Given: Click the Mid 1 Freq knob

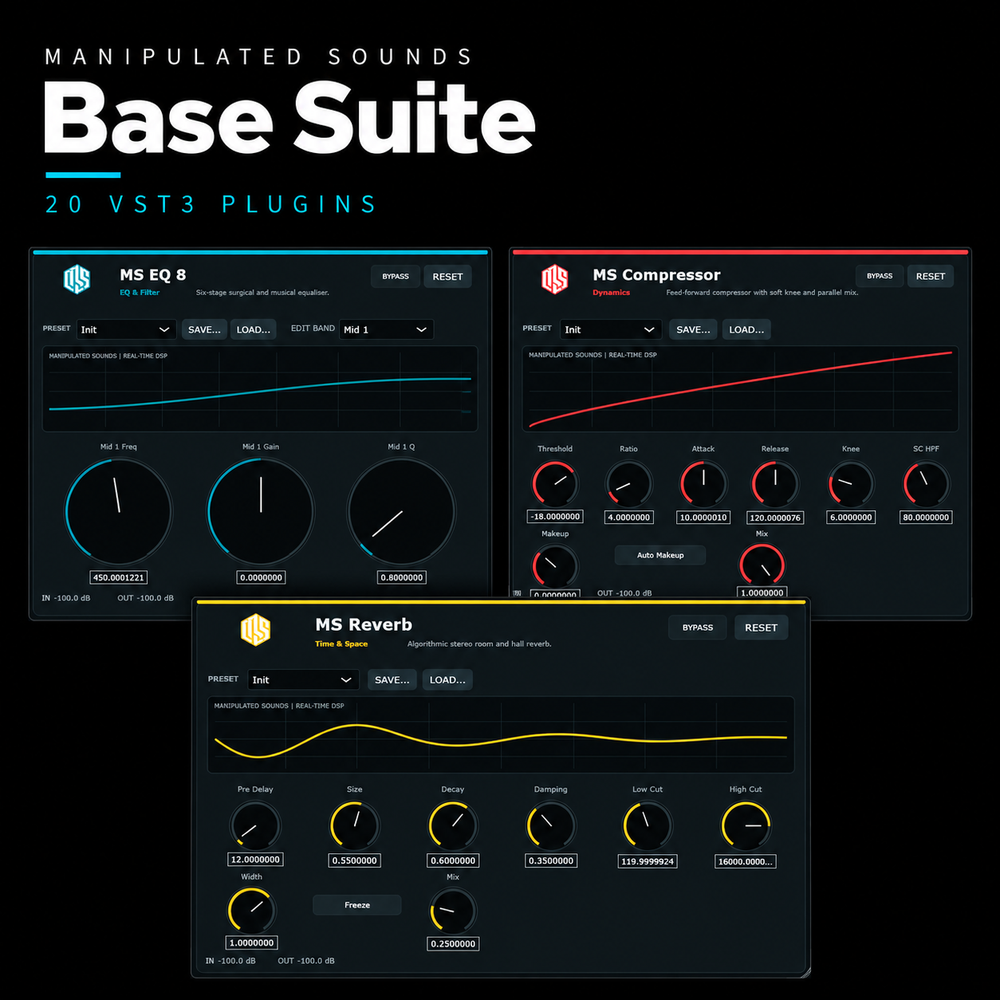Looking at the screenshot, I should coord(119,511).
